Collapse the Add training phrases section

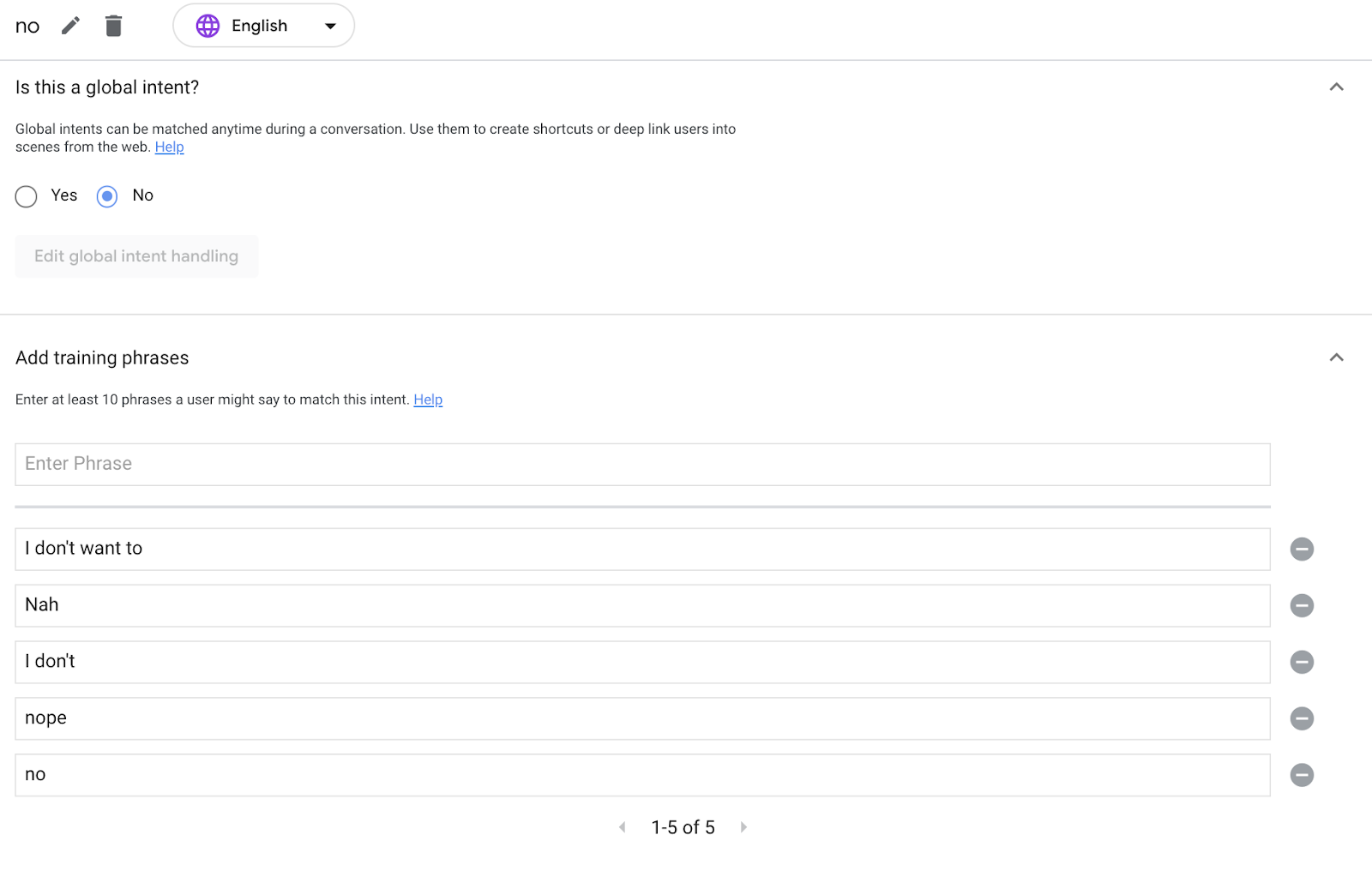[1335, 357]
